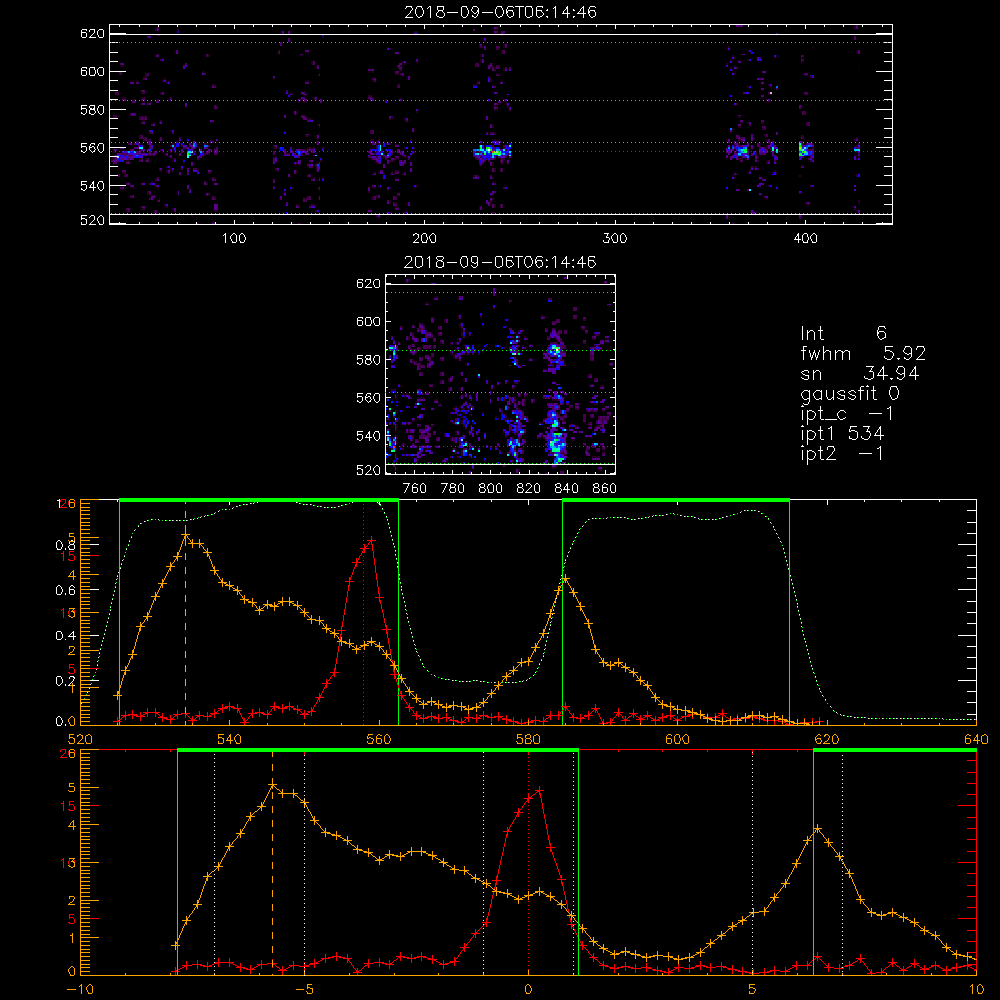Click x-axis label 300 of top image
The image size is (1000, 1000).
[615, 239]
